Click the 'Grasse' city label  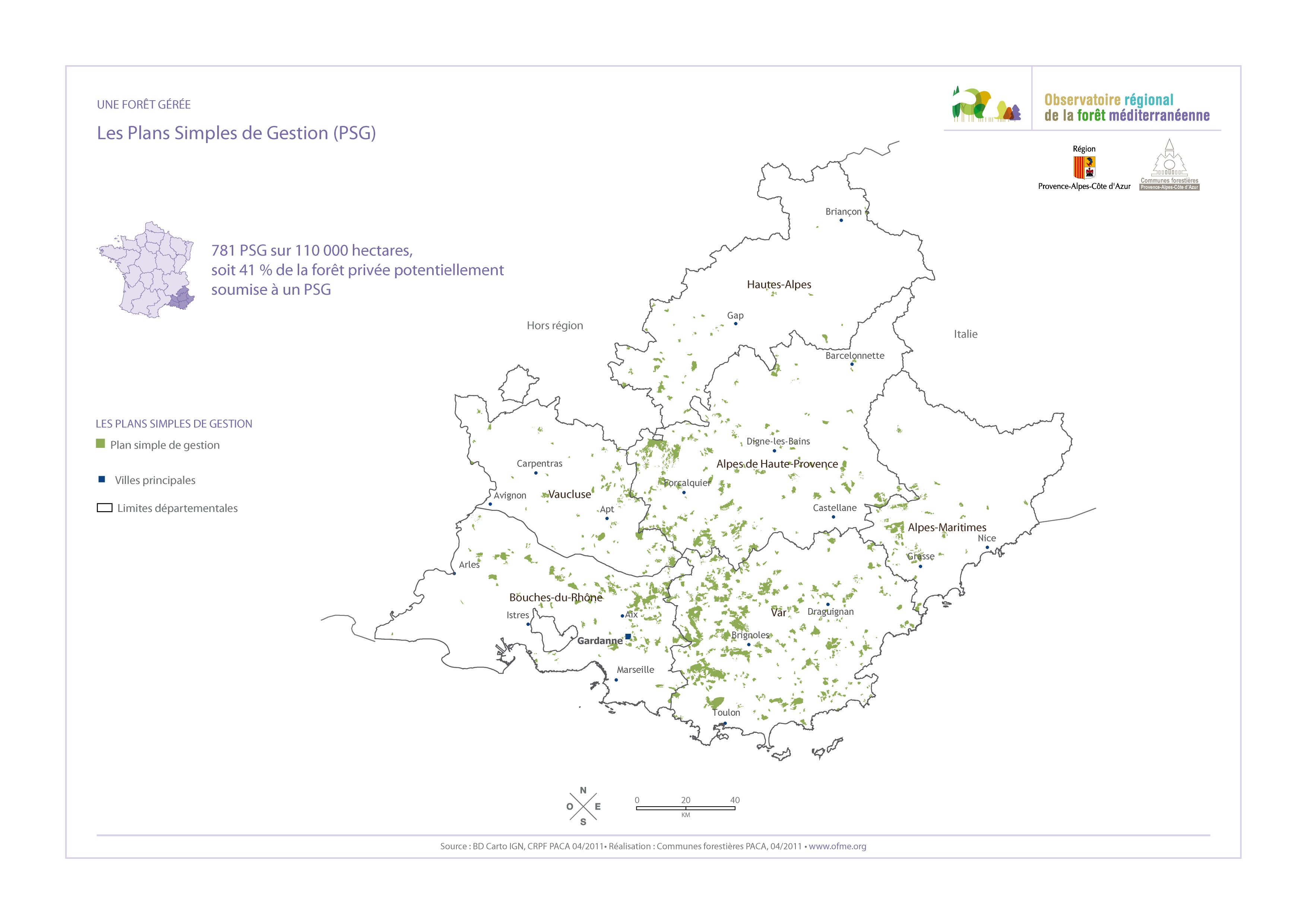[921, 556]
